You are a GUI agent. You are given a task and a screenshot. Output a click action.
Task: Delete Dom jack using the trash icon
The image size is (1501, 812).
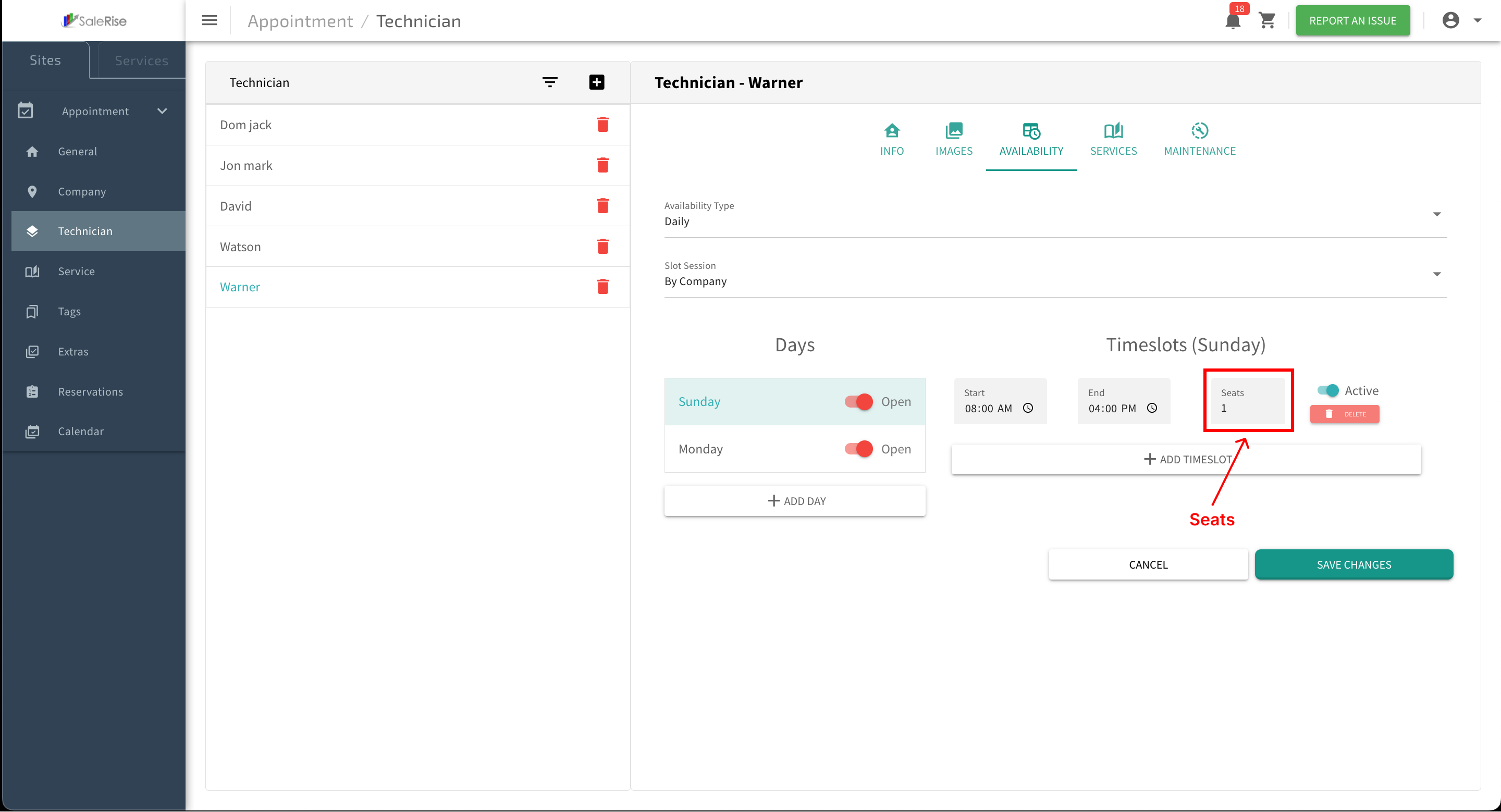point(602,125)
